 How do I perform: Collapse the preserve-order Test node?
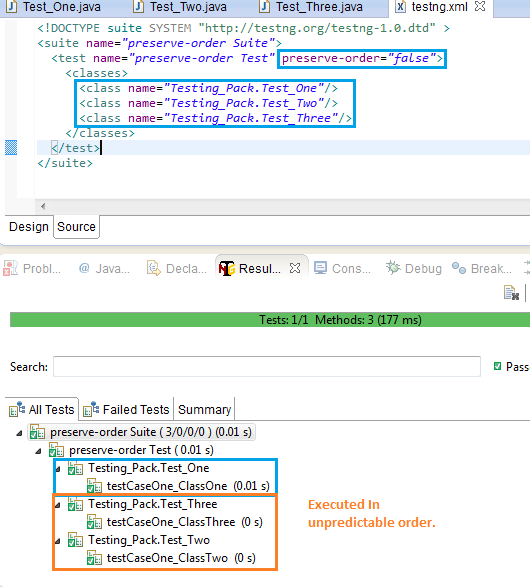click(x=38, y=451)
